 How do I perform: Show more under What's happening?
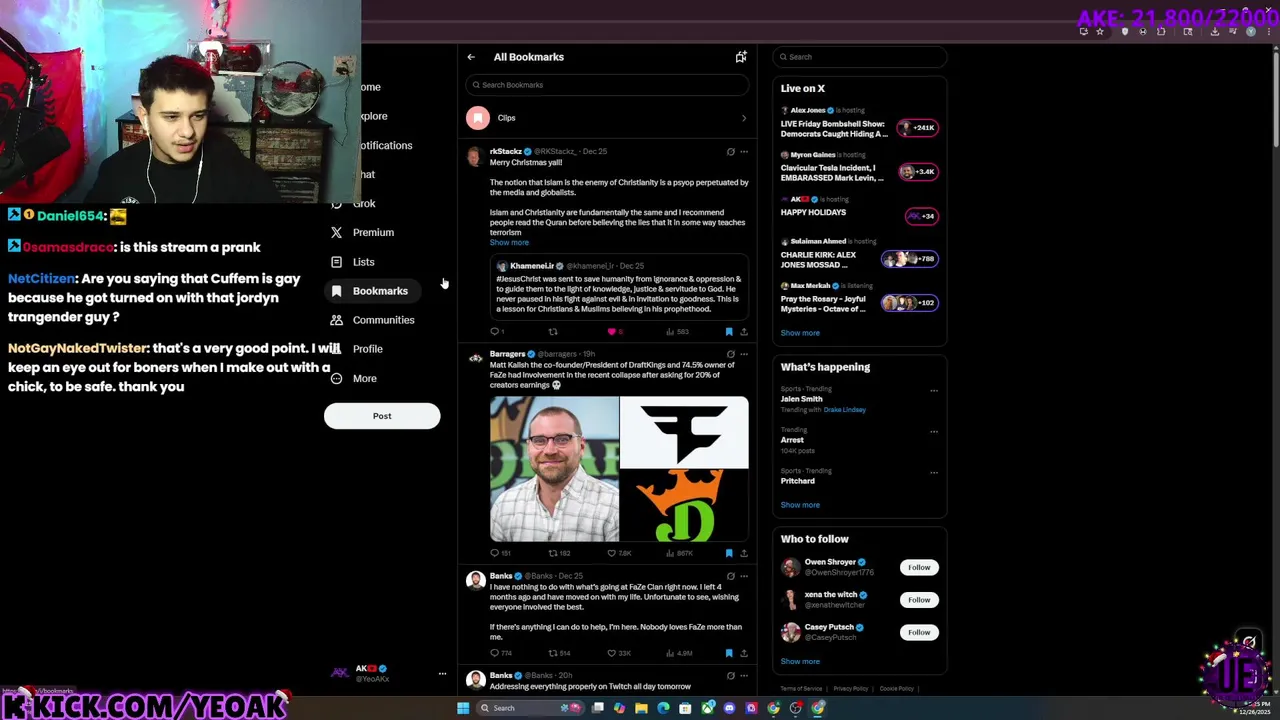(800, 505)
